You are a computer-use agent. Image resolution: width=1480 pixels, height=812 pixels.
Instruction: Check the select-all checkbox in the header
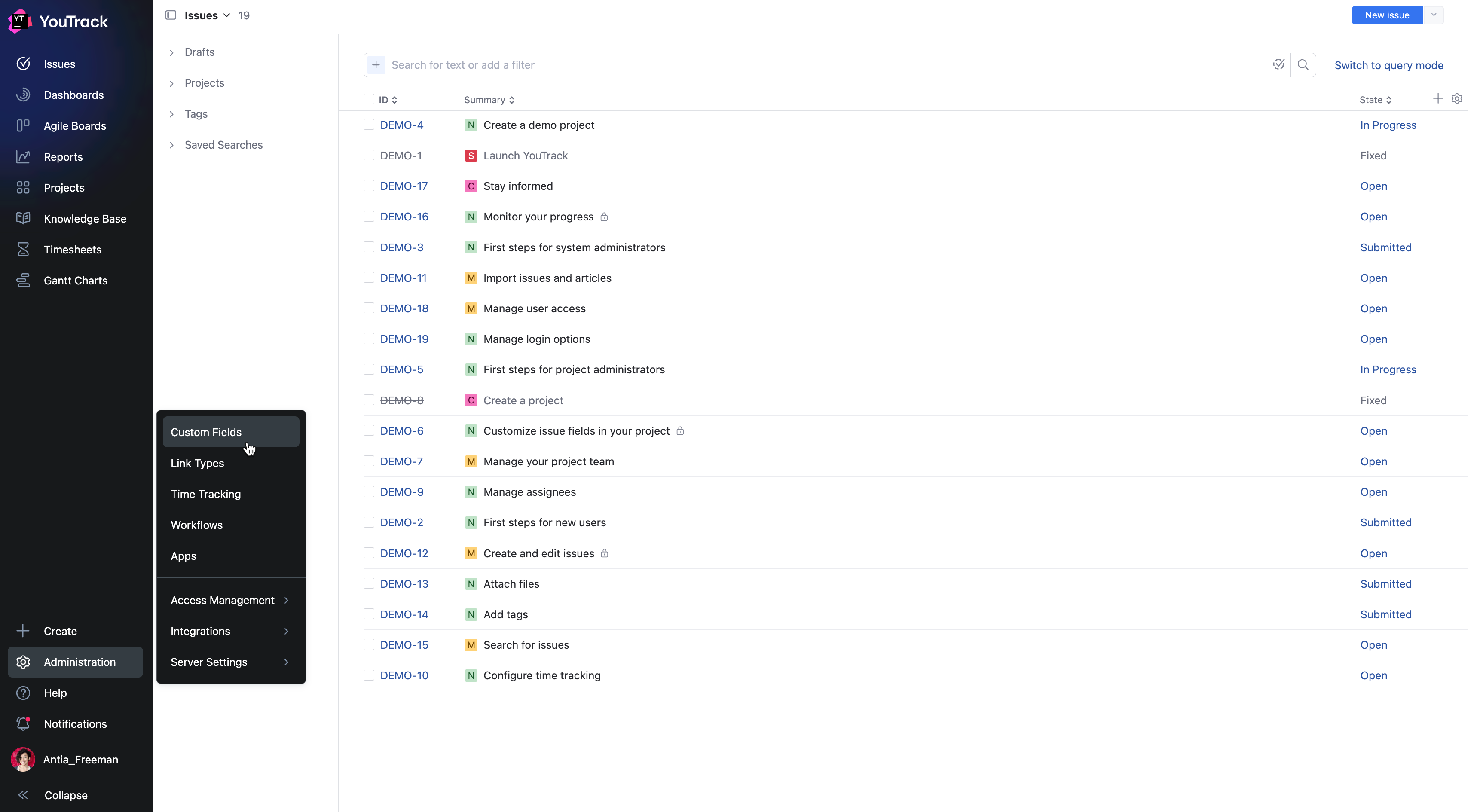369,99
